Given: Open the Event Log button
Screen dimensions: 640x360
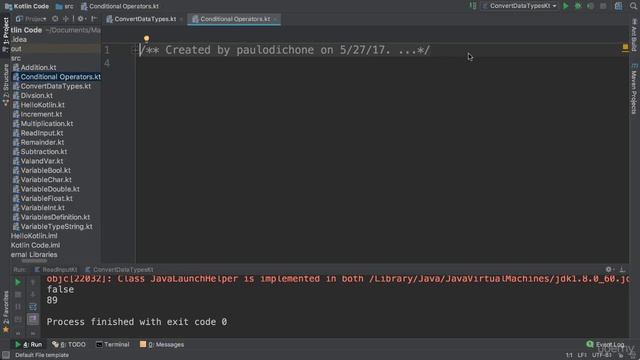Looking at the screenshot, I should (605, 345).
